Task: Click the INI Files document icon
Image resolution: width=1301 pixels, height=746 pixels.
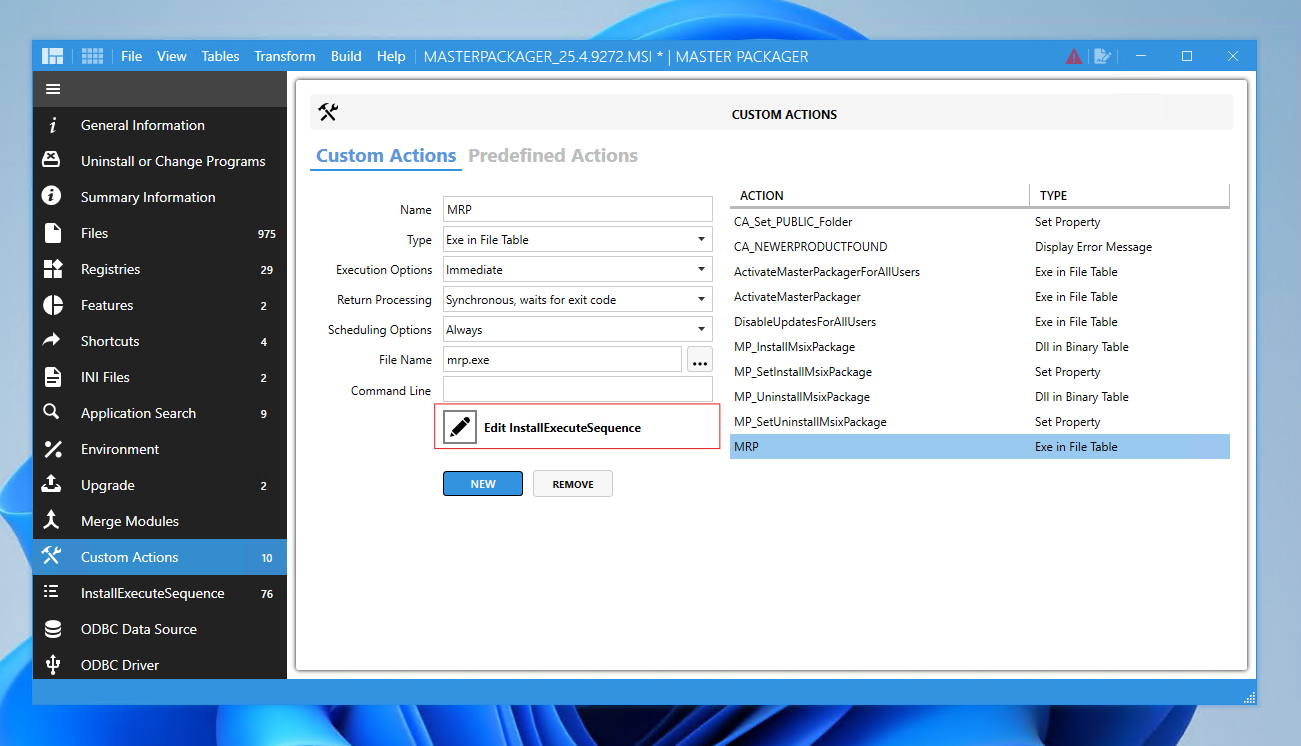Action: click(53, 377)
